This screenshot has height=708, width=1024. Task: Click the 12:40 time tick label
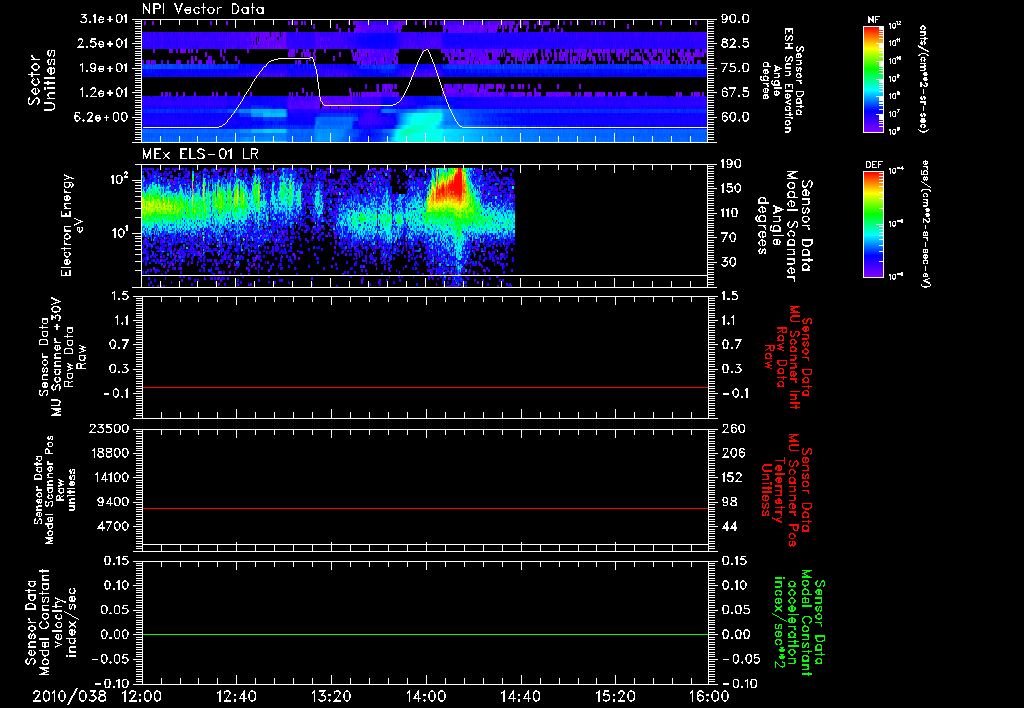[x=236, y=696]
